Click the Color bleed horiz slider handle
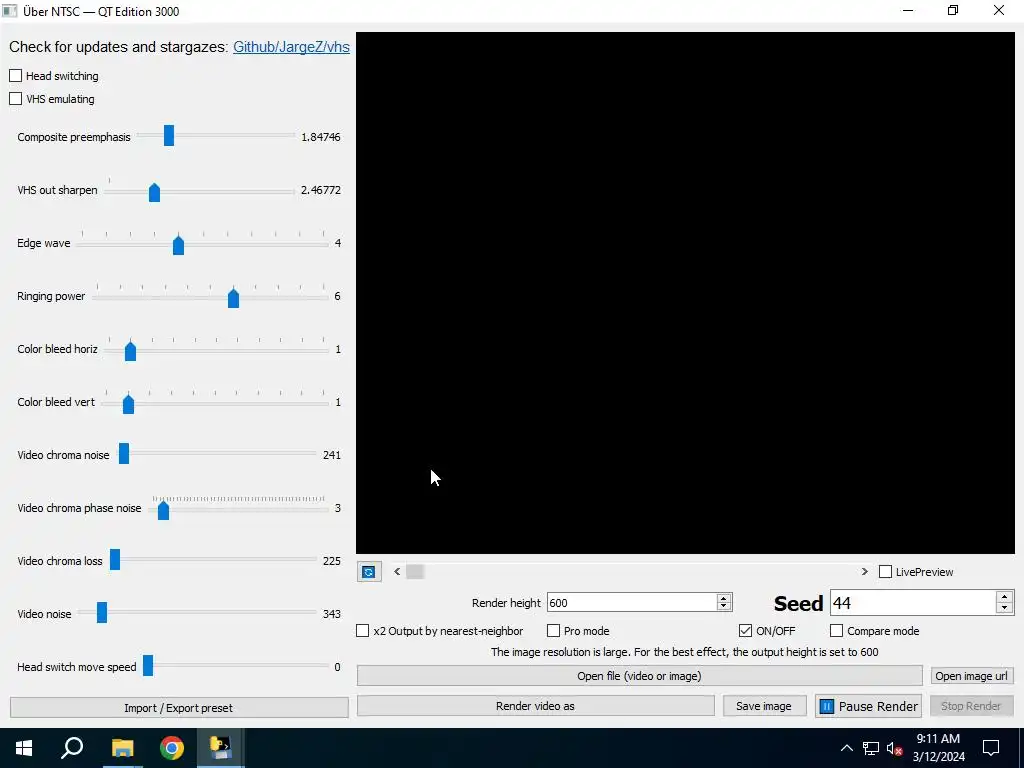This screenshot has width=1024, height=768. [131, 351]
